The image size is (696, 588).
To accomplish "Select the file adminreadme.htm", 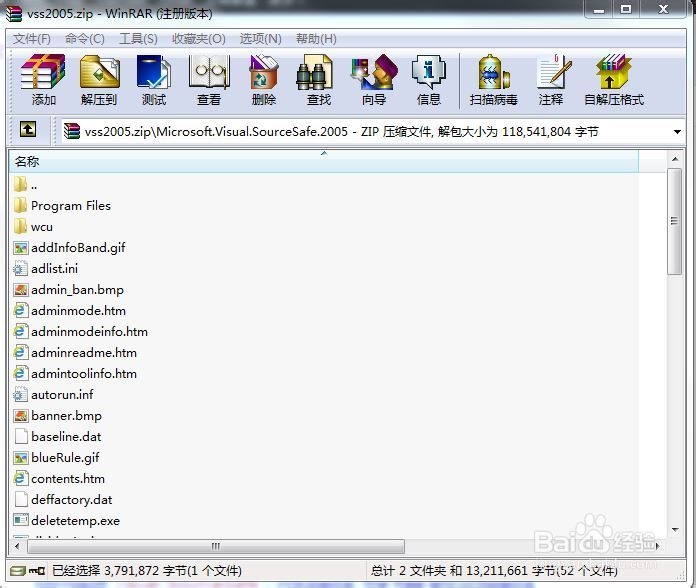I will 84,353.
